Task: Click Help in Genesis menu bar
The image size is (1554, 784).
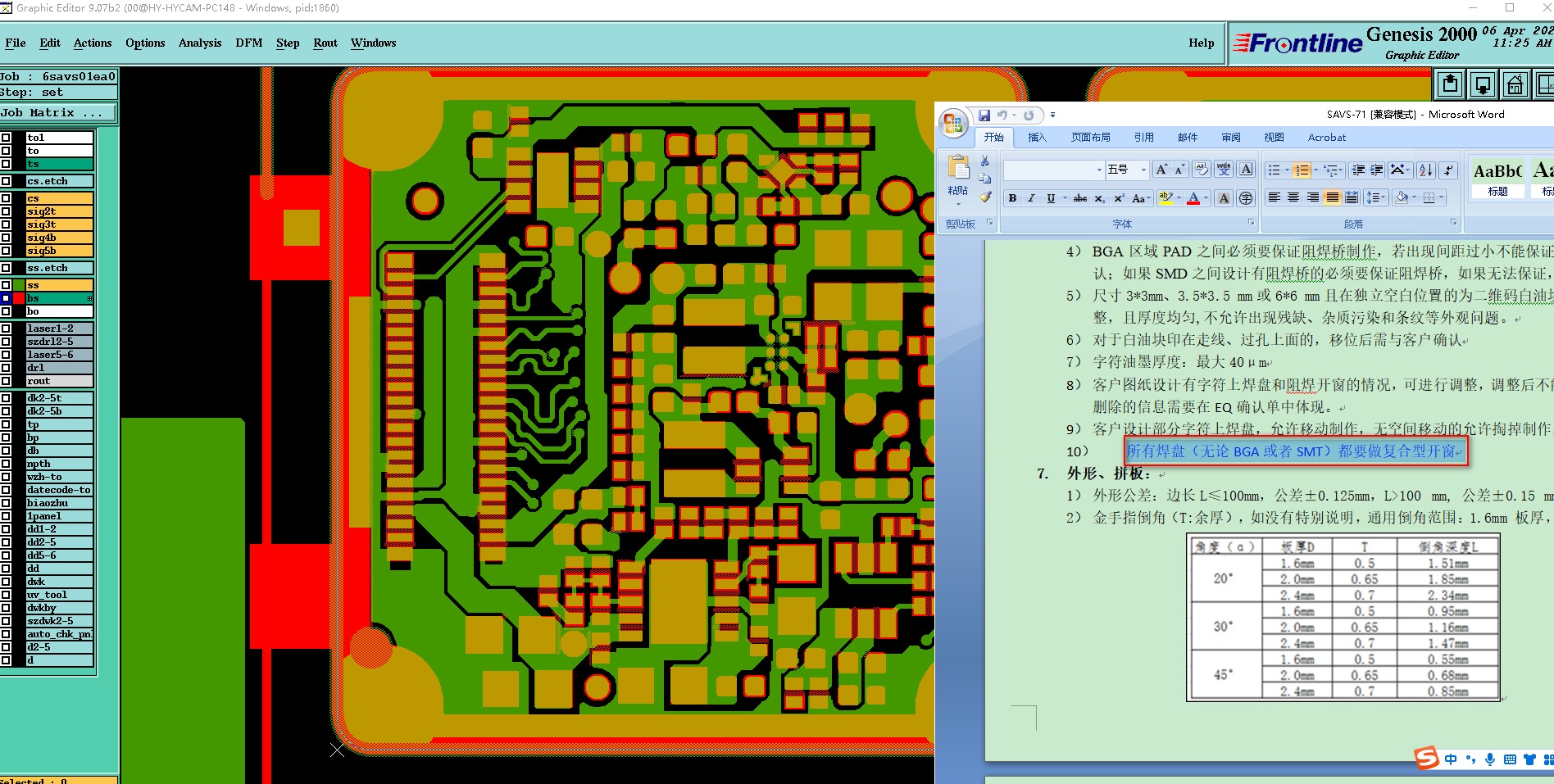Action: pyautogui.click(x=1202, y=43)
